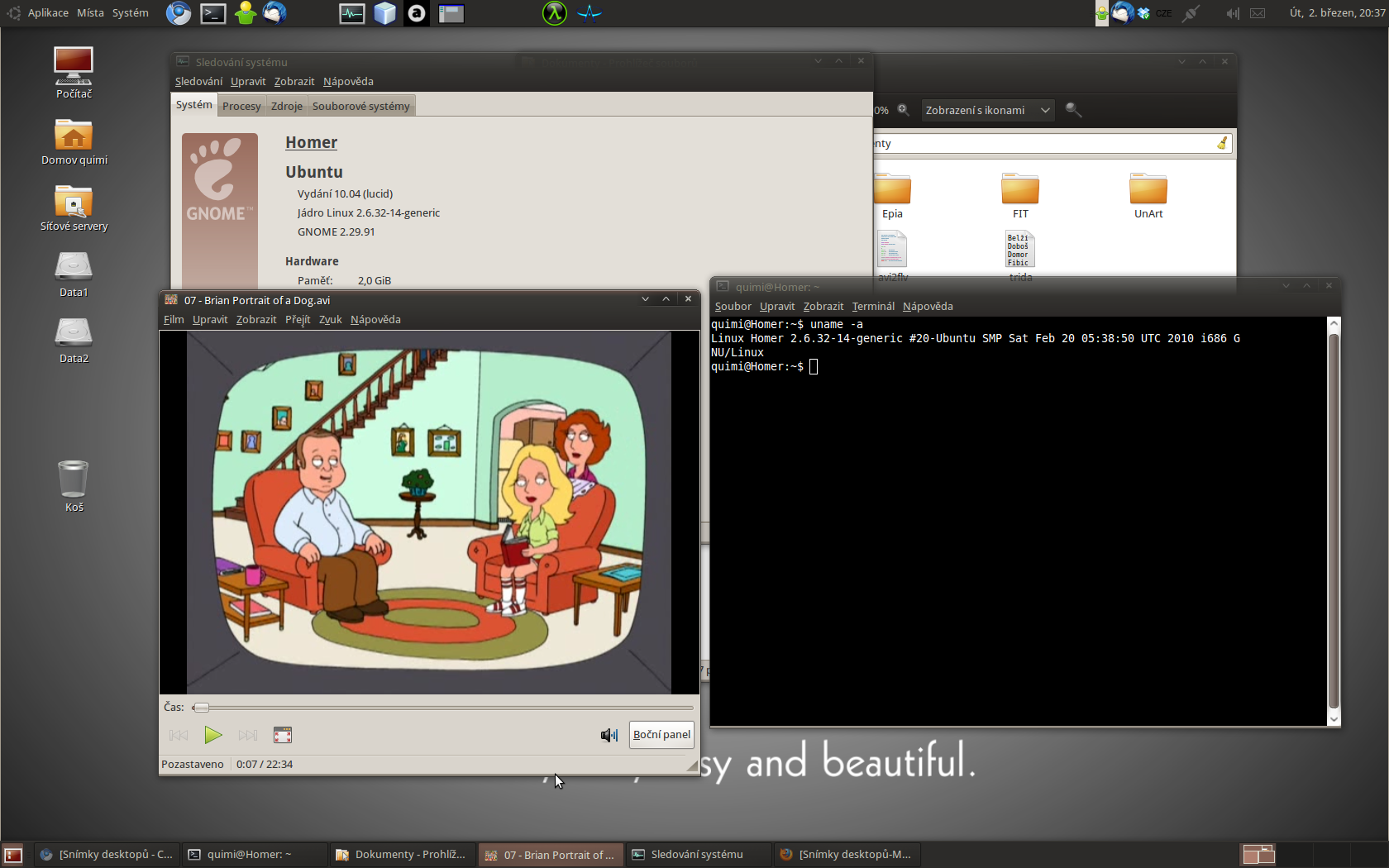Toggle fullscreen in movie player
The height and width of the screenshot is (868, 1389).
(283, 735)
